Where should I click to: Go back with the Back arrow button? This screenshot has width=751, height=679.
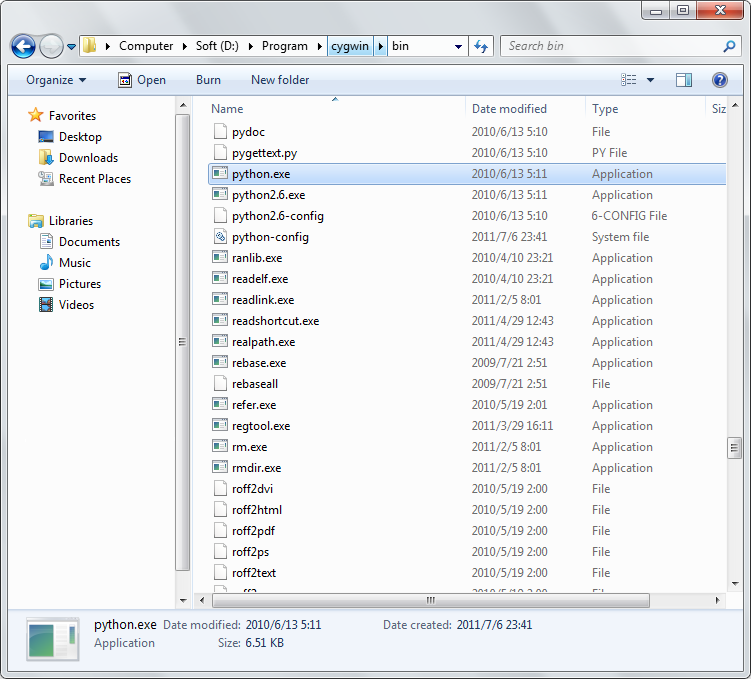pyautogui.click(x=23, y=46)
